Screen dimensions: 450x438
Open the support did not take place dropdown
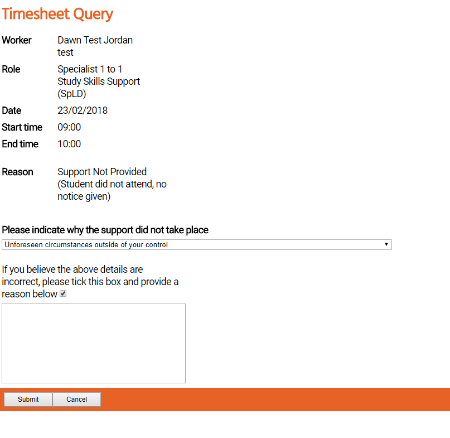click(x=196, y=244)
